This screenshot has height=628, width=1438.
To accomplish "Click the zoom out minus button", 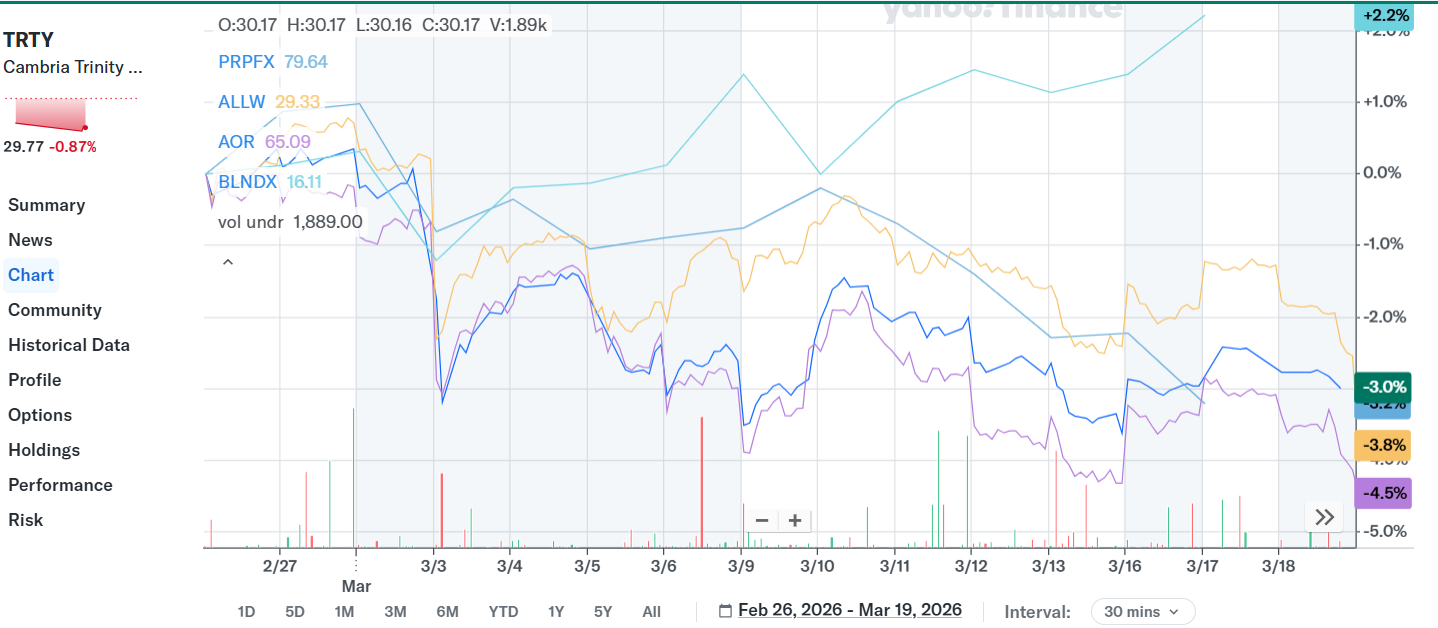I will tap(762, 520).
